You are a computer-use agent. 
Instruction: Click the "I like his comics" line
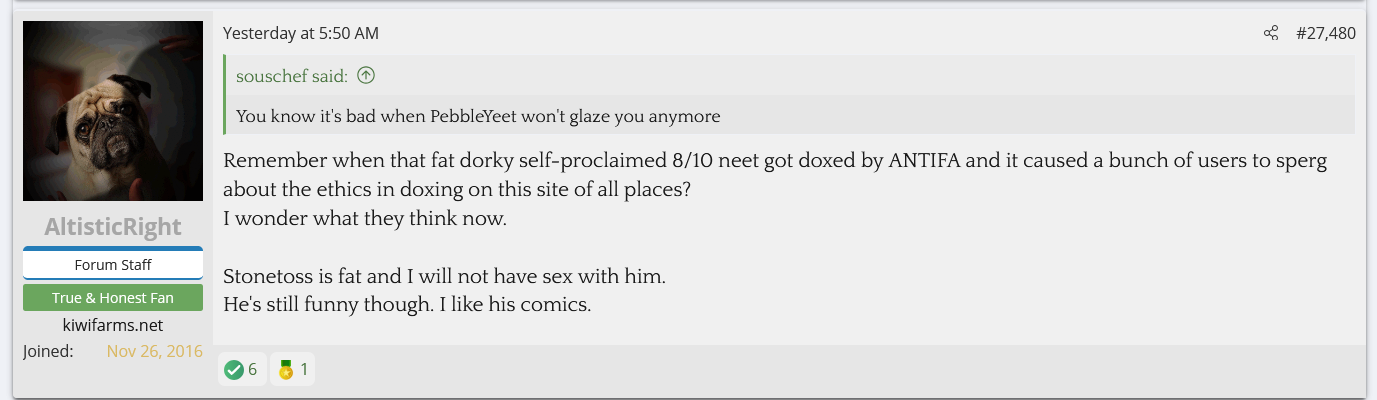[408, 304]
